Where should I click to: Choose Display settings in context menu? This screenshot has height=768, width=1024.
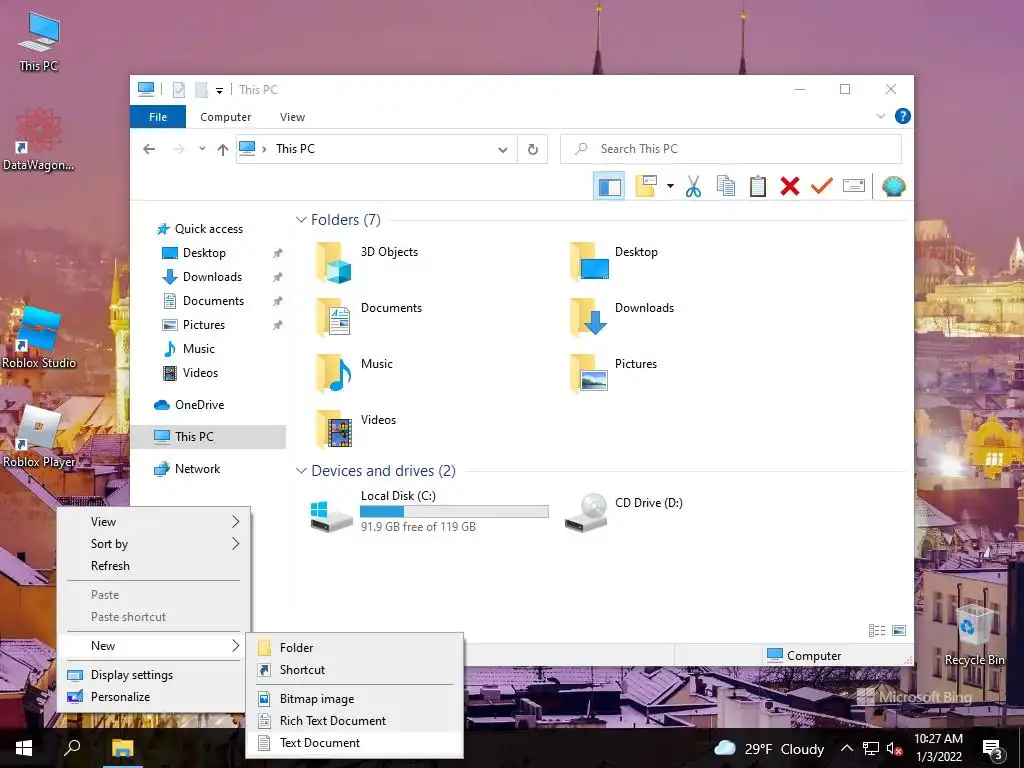pyautogui.click(x=153, y=675)
